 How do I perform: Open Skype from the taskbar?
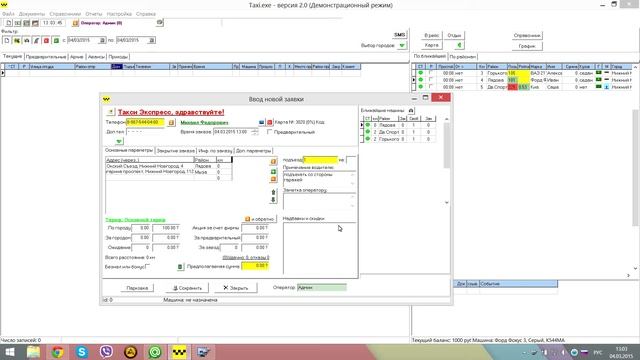82,352
